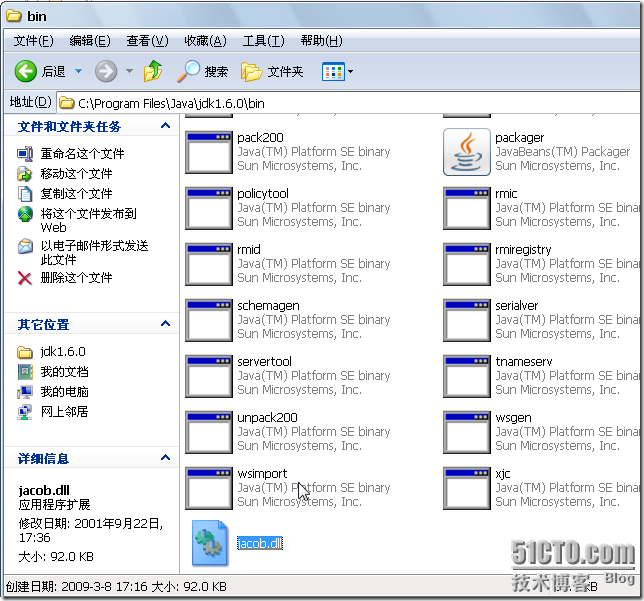
Task: Click the rmiregistry file name
Action: (x=523, y=249)
